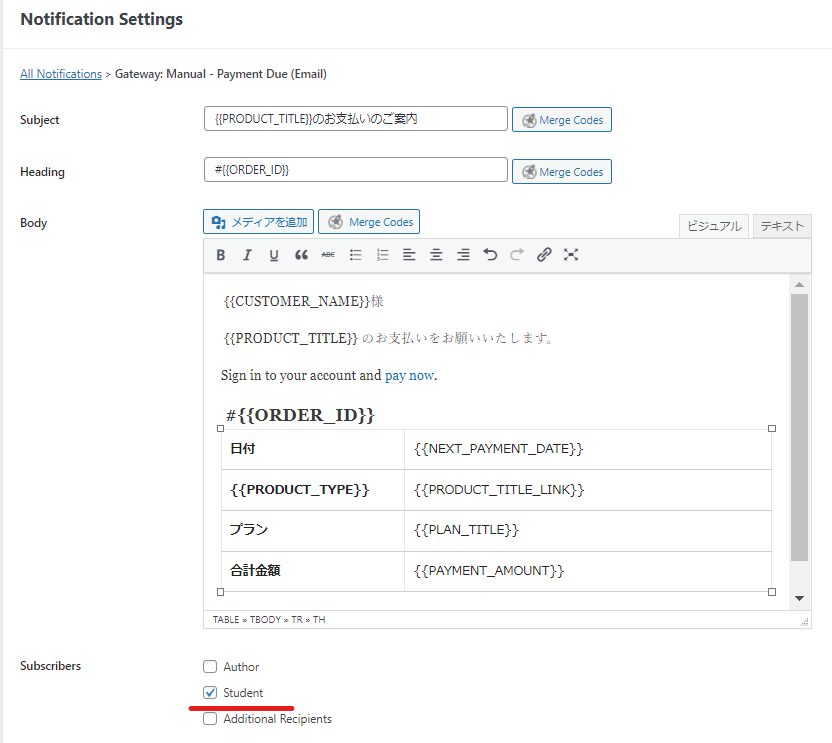Enable the Author subscriber checkbox
832x743 pixels.
pyautogui.click(x=210, y=667)
